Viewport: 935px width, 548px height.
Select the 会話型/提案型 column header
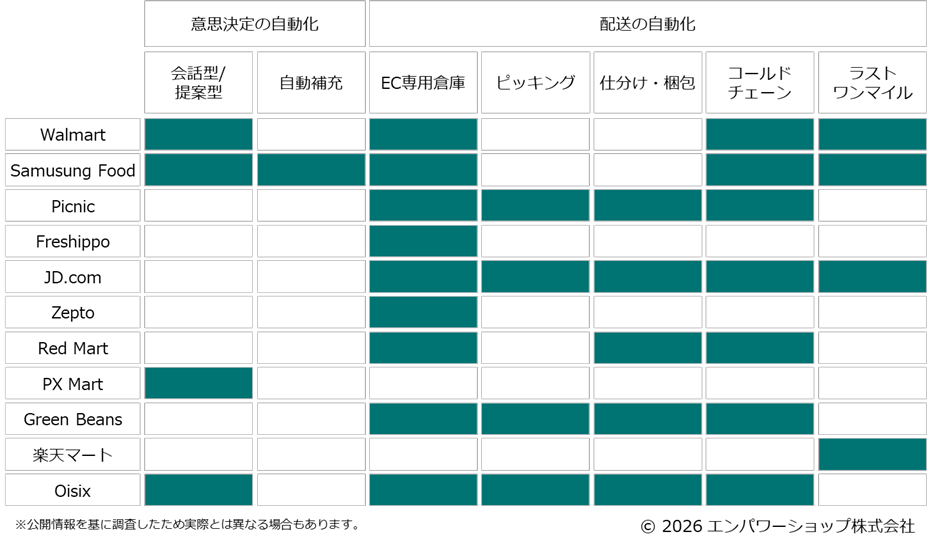pos(199,82)
